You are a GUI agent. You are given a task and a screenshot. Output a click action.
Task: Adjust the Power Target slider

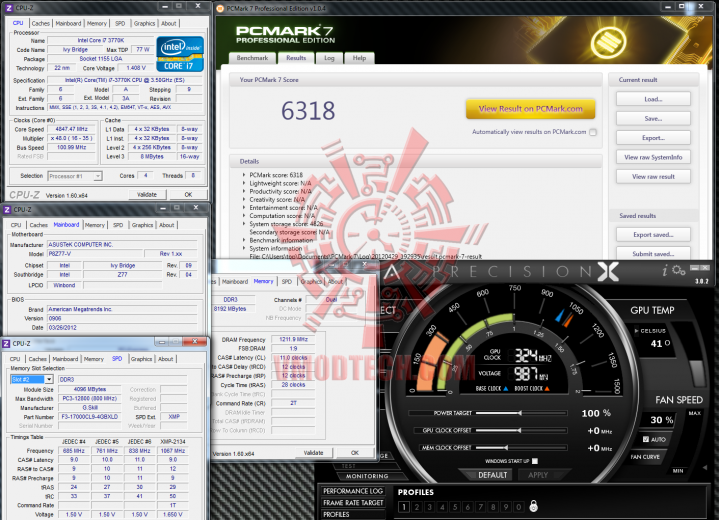[x=521, y=413]
